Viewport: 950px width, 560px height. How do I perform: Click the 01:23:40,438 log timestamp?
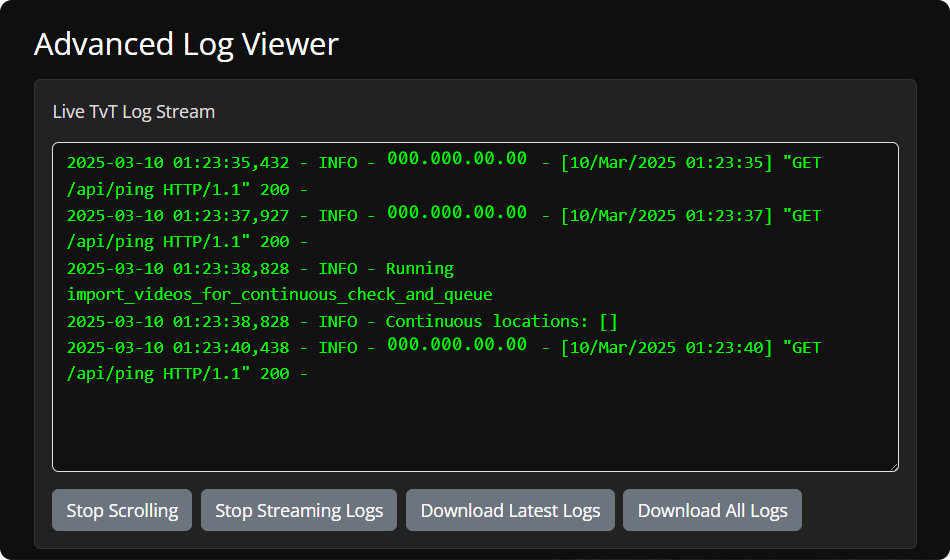[231, 348]
